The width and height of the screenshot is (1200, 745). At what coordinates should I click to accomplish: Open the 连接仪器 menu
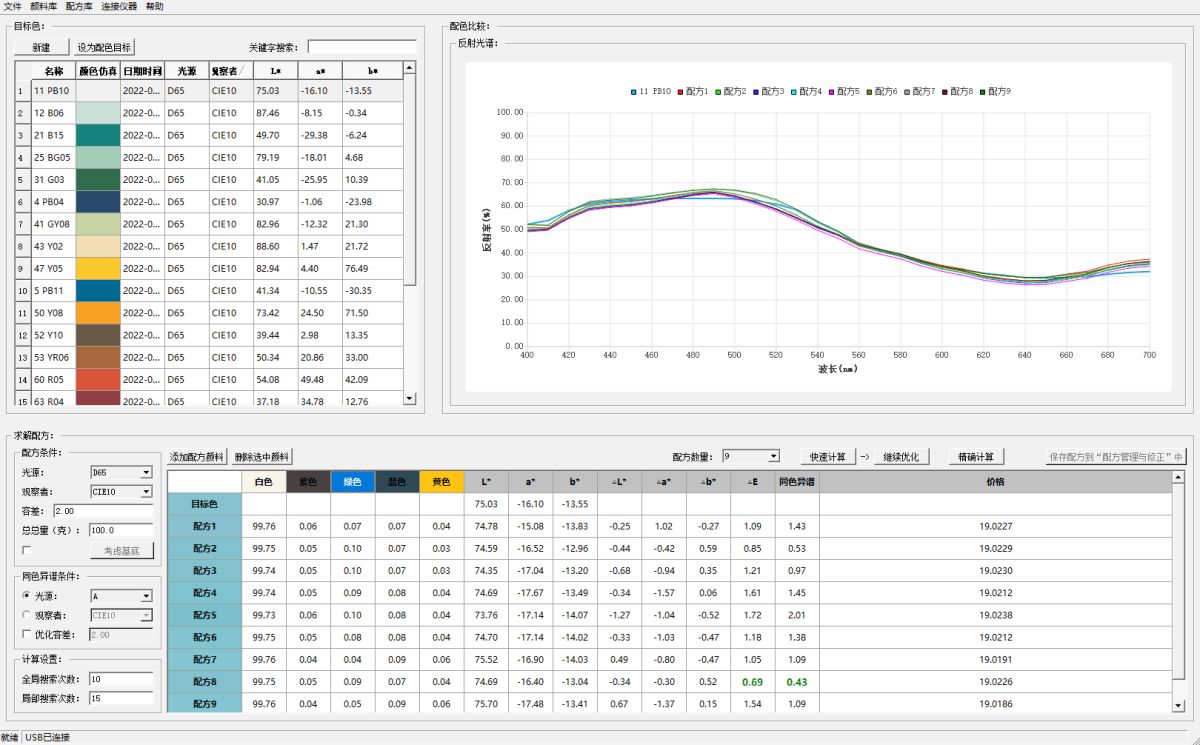pos(119,6)
